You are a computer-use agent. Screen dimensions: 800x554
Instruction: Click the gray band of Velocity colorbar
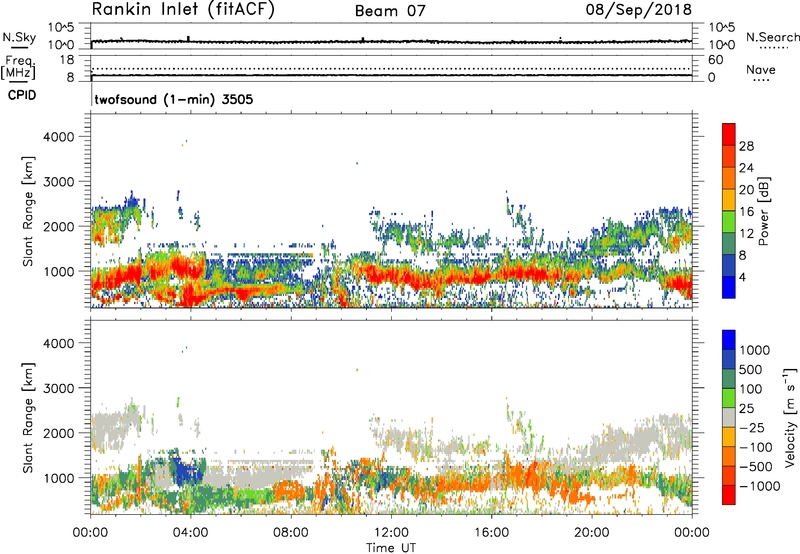tap(729, 418)
